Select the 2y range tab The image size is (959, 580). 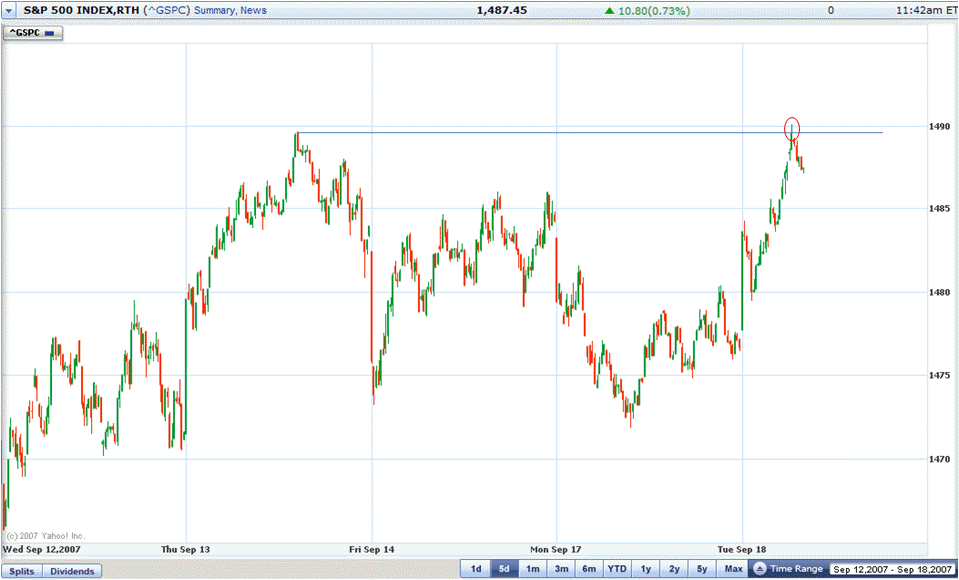(x=674, y=569)
